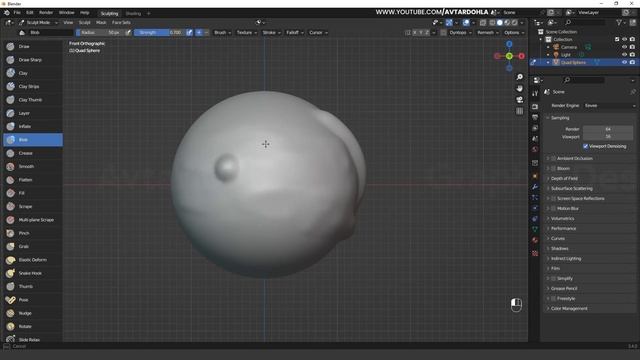Select the Clay brush
Screen dimensions: 640x360
pos(33,73)
